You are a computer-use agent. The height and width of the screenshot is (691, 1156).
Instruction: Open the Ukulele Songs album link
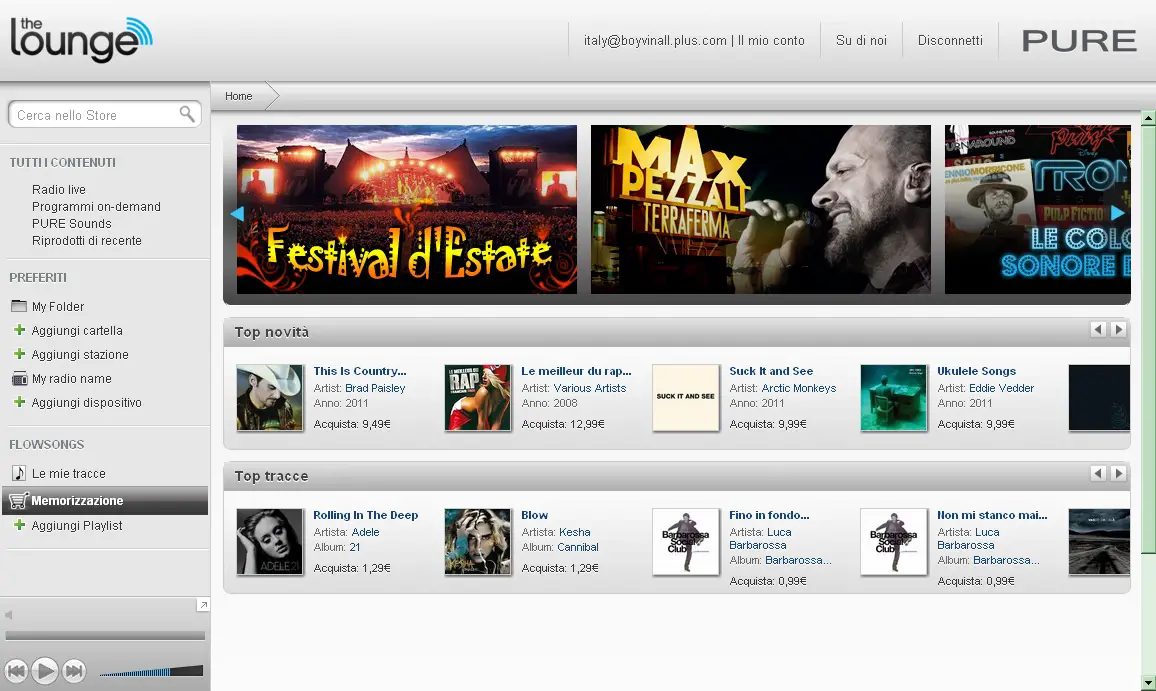pos(976,371)
